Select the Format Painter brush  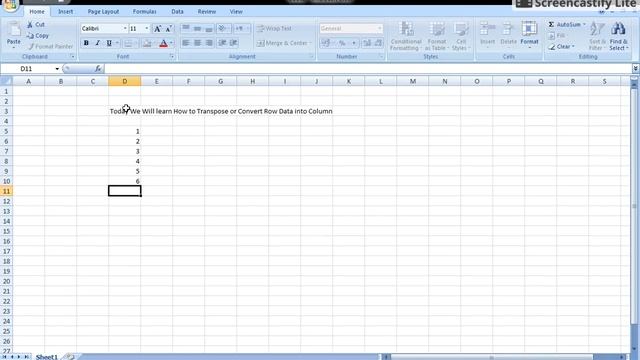click(x=31, y=47)
